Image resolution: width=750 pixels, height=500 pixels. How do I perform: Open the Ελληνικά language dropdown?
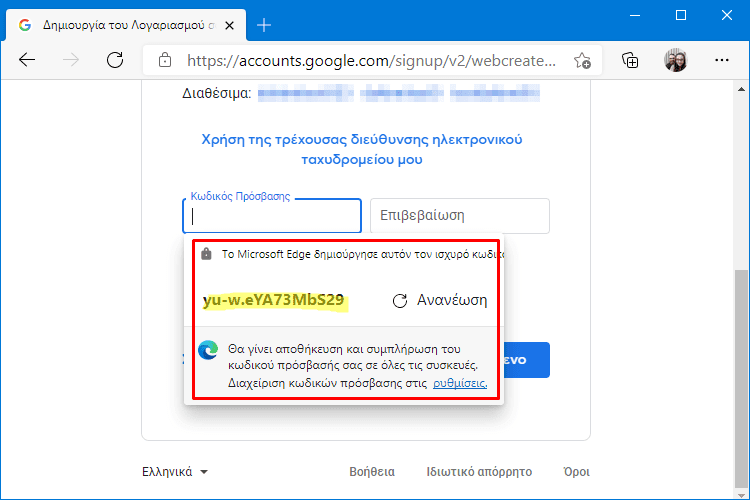[x=175, y=472]
